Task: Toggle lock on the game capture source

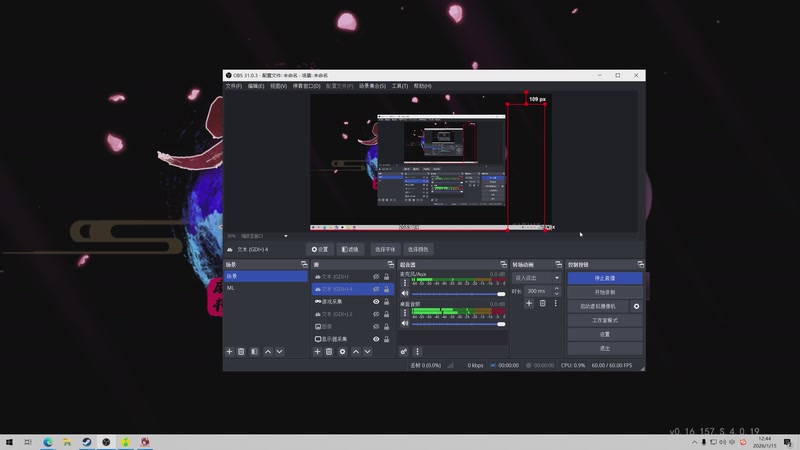Action: [x=386, y=302]
